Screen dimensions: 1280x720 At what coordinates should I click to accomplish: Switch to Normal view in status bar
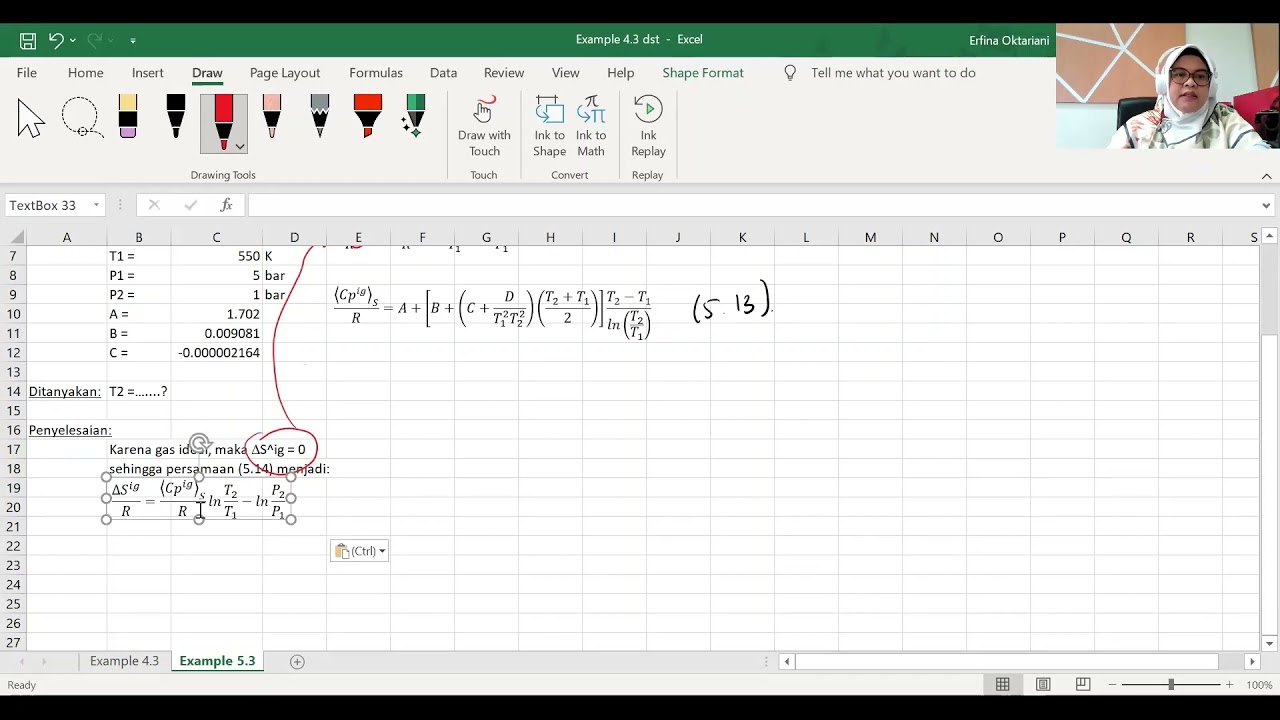point(1002,685)
